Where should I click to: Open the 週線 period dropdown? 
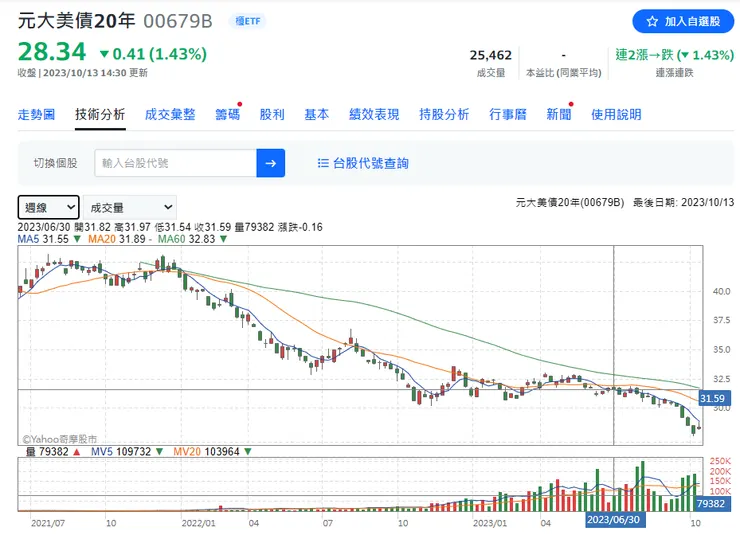point(49,207)
